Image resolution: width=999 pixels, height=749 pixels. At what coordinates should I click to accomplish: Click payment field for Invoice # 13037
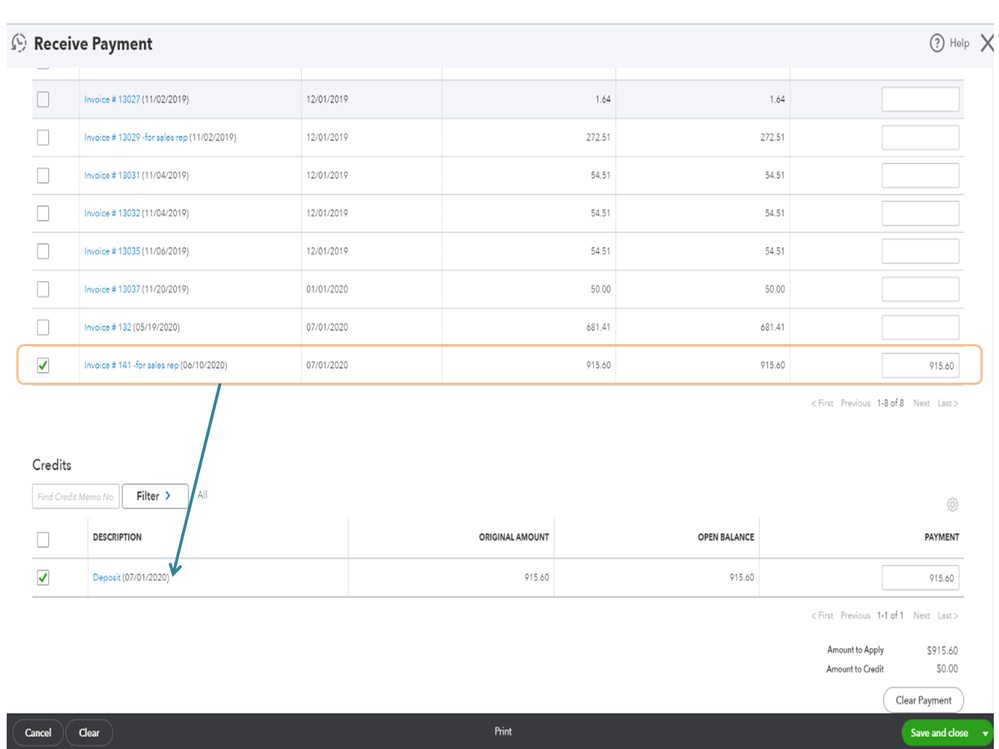point(920,289)
